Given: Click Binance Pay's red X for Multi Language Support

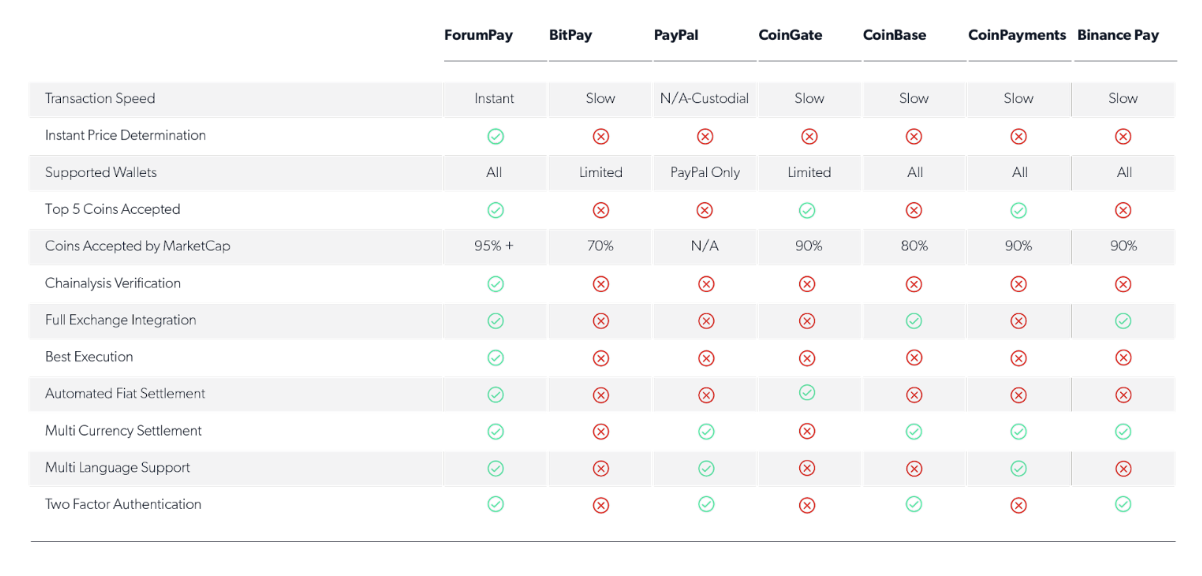Looking at the screenshot, I should click(x=1123, y=469).
